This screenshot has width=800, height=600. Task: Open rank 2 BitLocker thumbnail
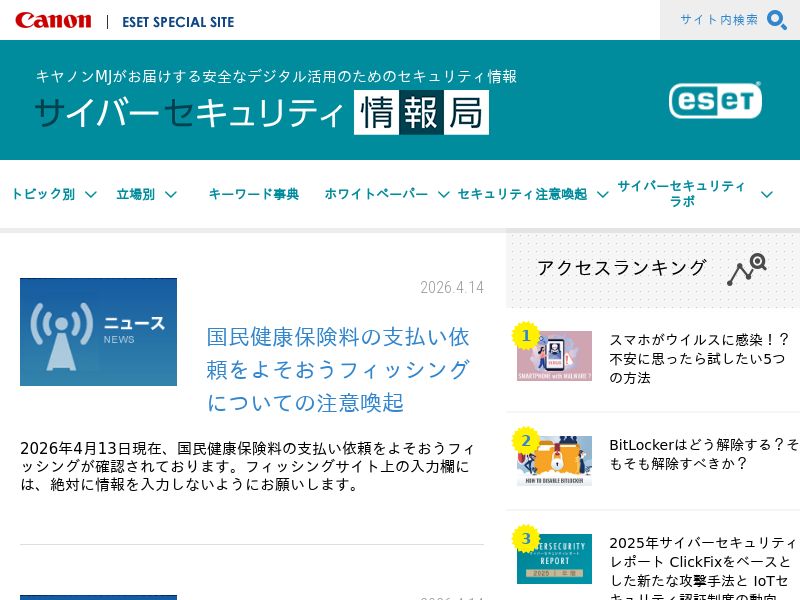click(554, 461)
